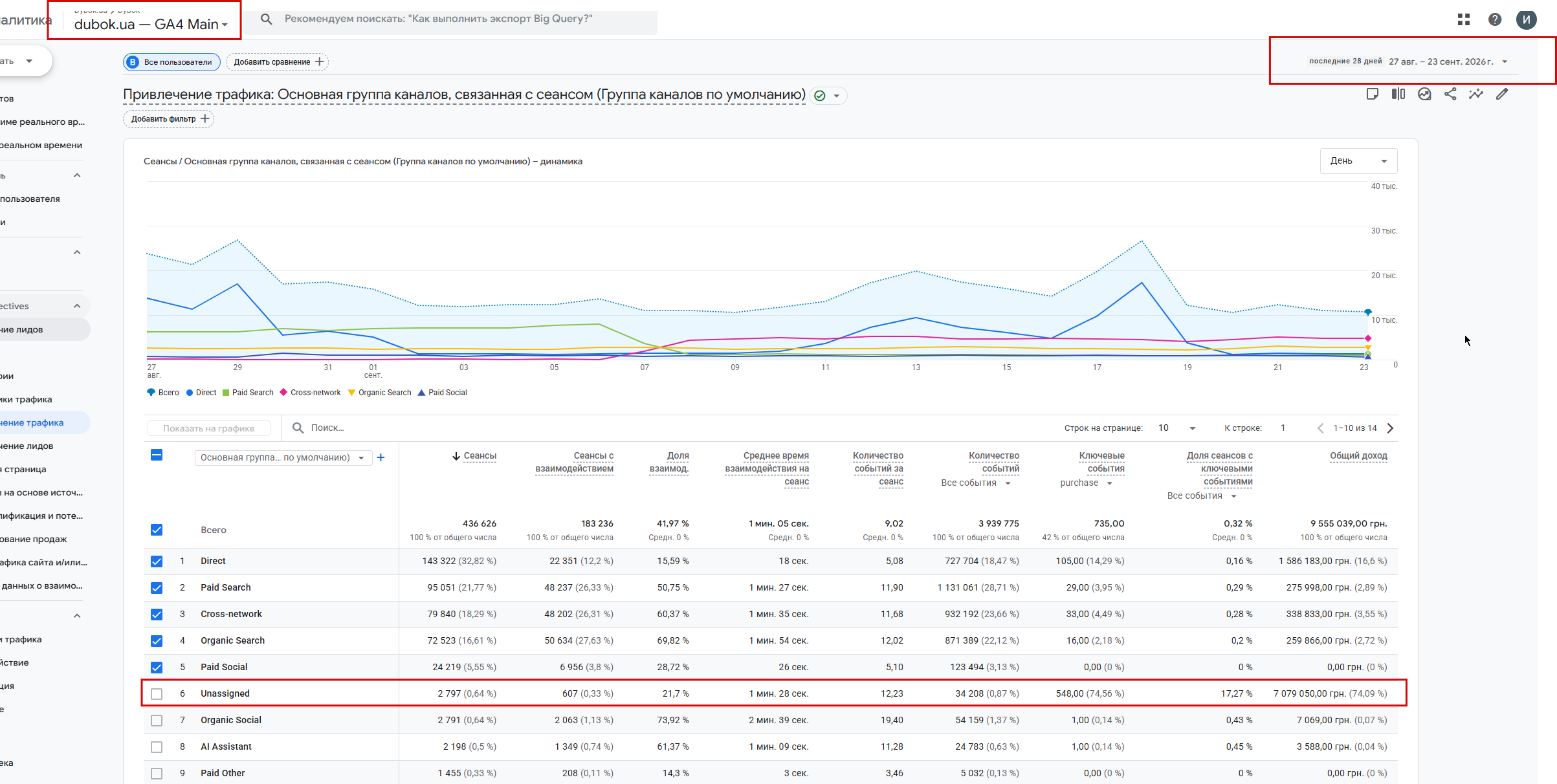Uncheck the Paid Search row checkbox
This screenshot has width=1557, height=784.
click(x=157, y=587)
